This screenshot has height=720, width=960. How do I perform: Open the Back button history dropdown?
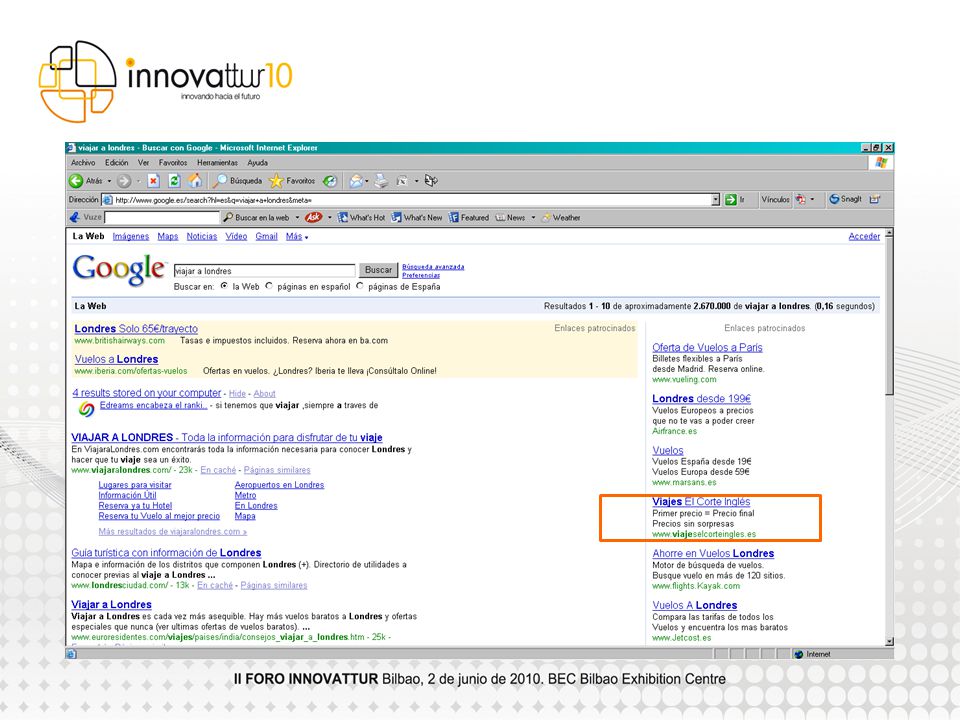click(109, 181)
